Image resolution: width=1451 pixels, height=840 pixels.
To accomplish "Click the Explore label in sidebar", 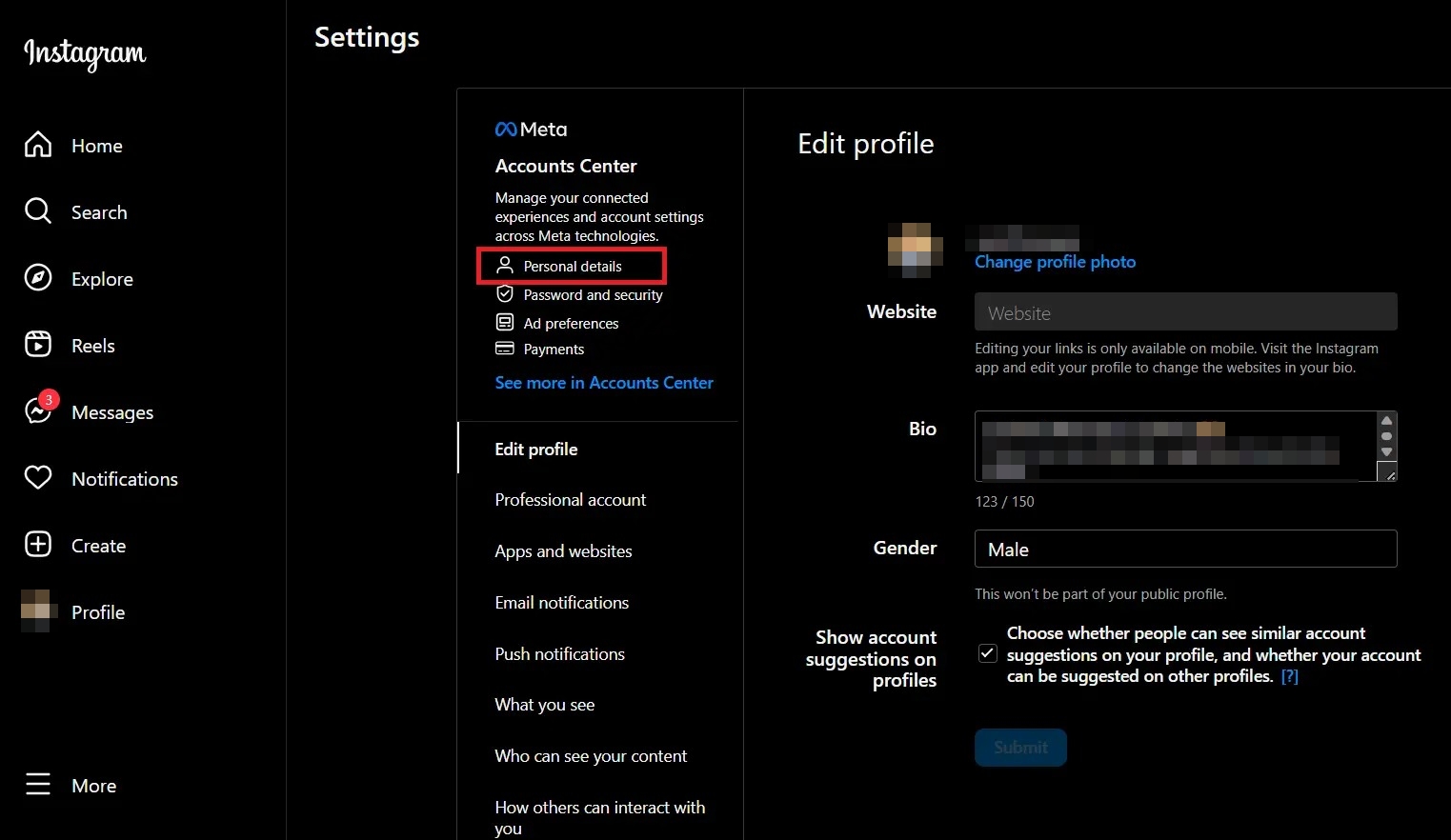I will click(x=102, y=279).
